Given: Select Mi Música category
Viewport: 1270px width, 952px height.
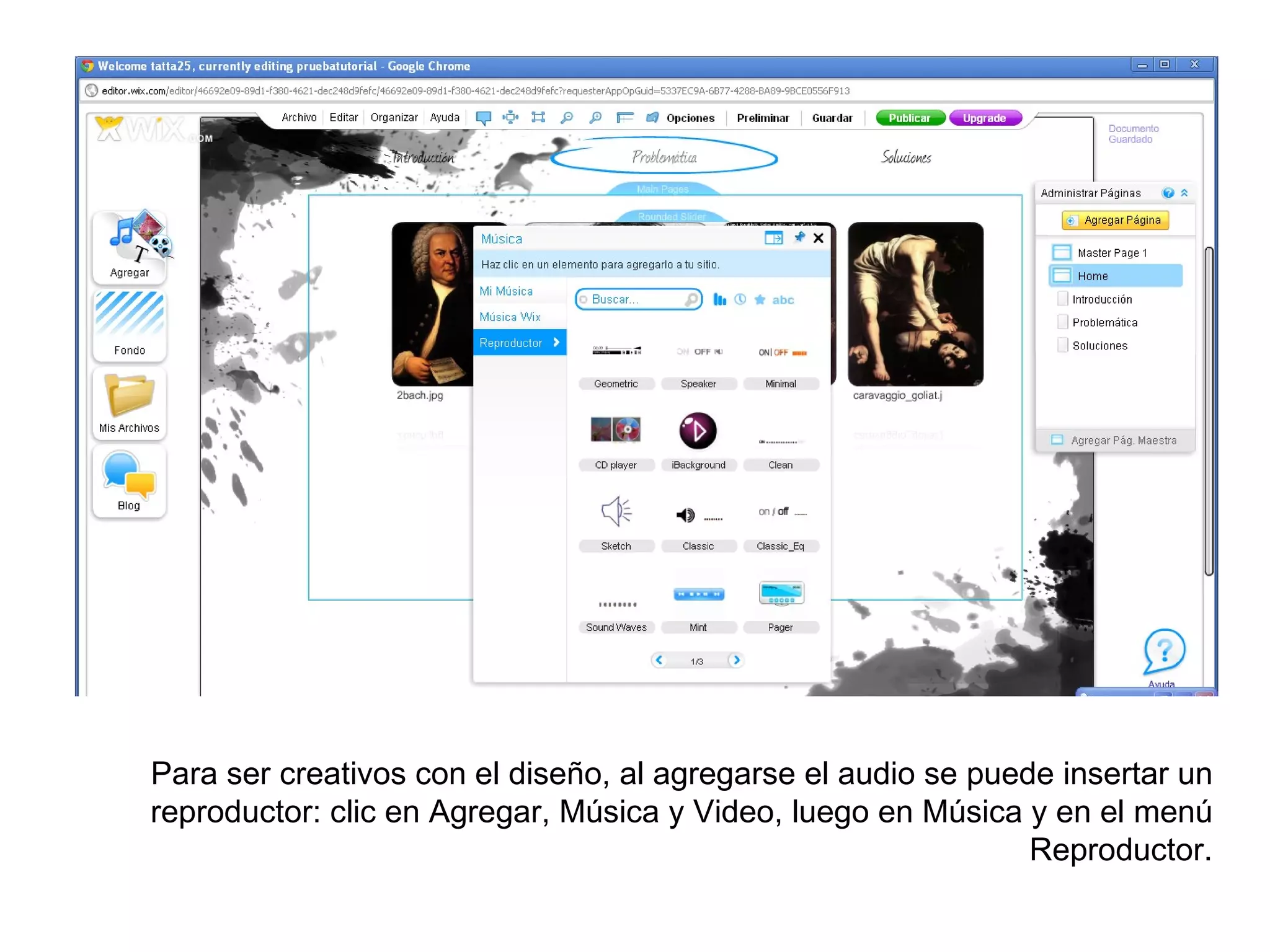Looking at the screenshot, I should pyautogui.click(x=520, y=291).
